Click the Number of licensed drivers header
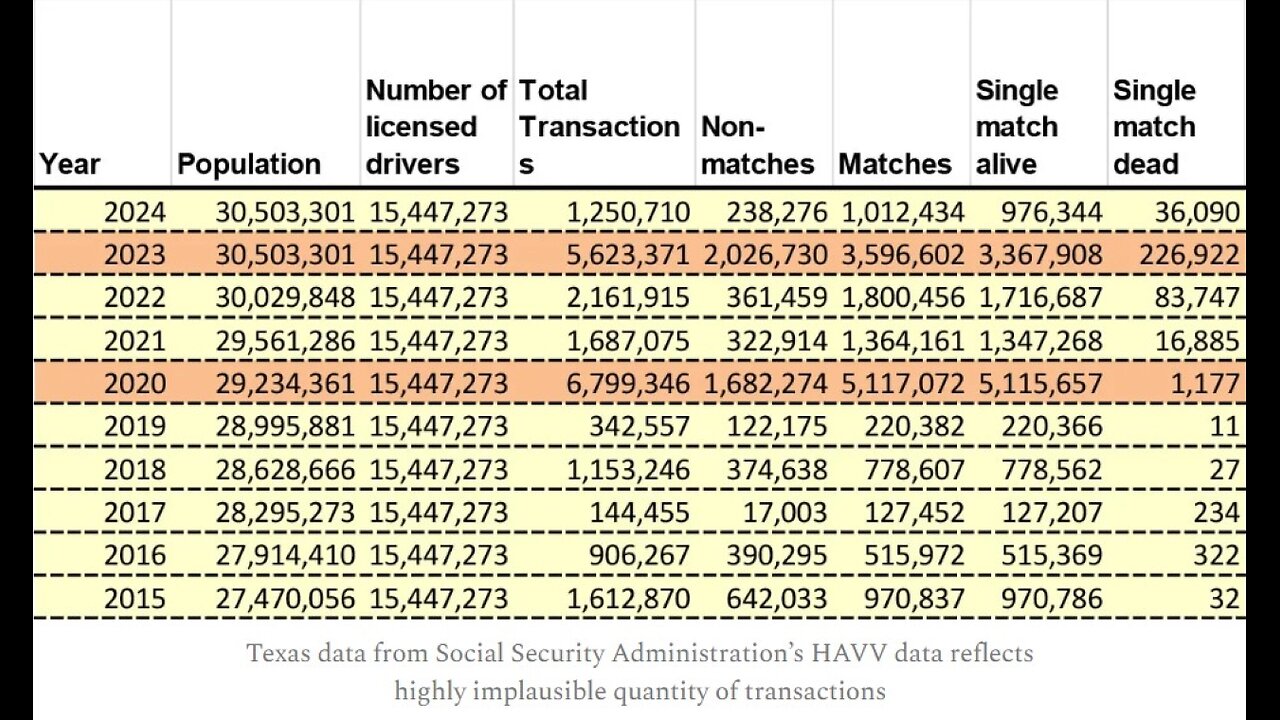Viewport: 1280px width, 720px height. click(x=436, y=127)
